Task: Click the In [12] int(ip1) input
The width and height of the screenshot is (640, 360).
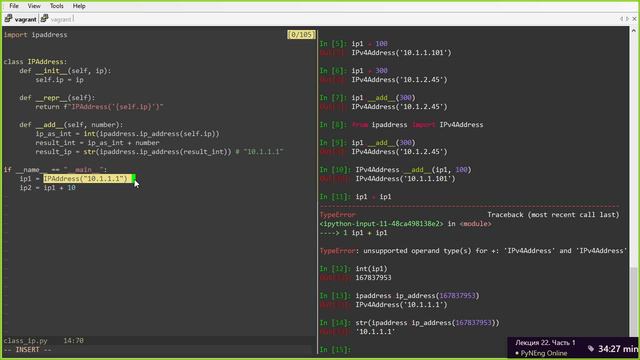Action: coord(371,269)
